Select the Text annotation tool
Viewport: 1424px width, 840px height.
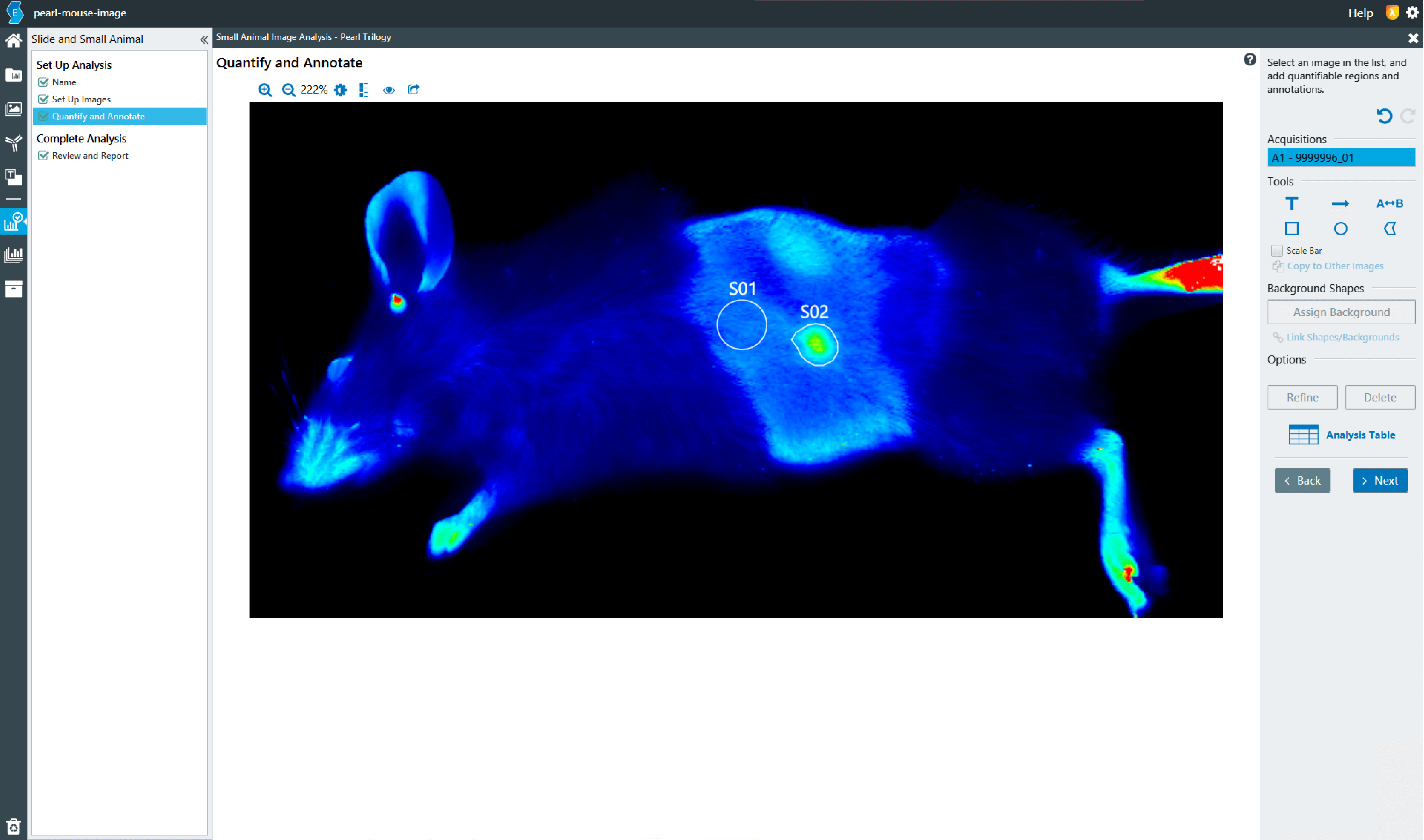tap(1292, 203)
